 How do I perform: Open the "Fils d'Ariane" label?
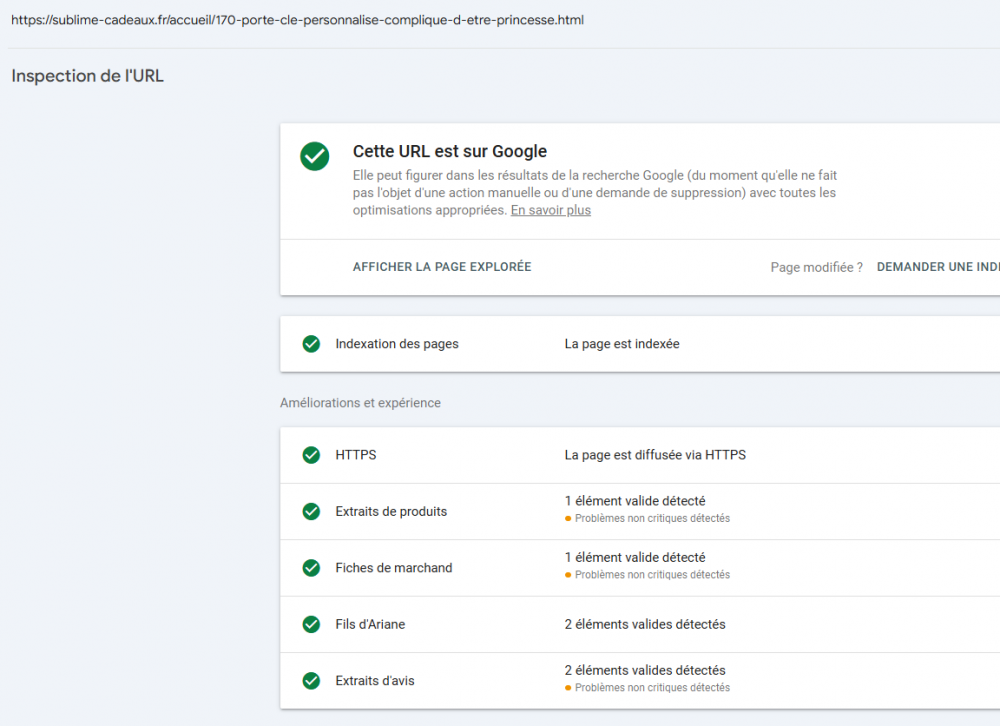point(370,624)
